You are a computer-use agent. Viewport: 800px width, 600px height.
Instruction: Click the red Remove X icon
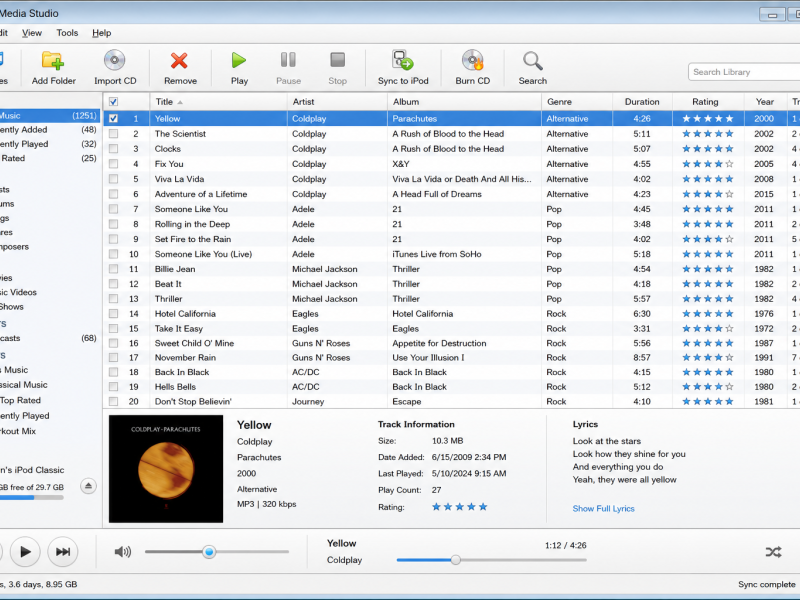(179, 61)
